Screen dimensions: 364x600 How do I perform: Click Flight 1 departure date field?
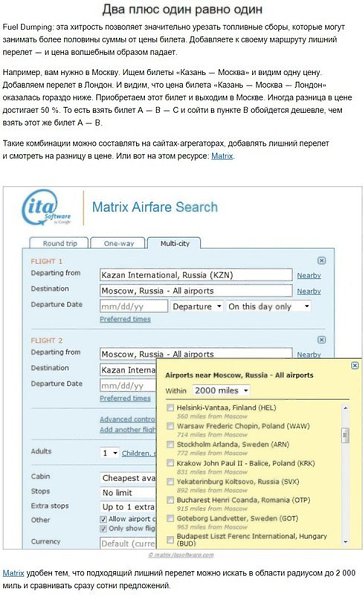click(134, 307)
